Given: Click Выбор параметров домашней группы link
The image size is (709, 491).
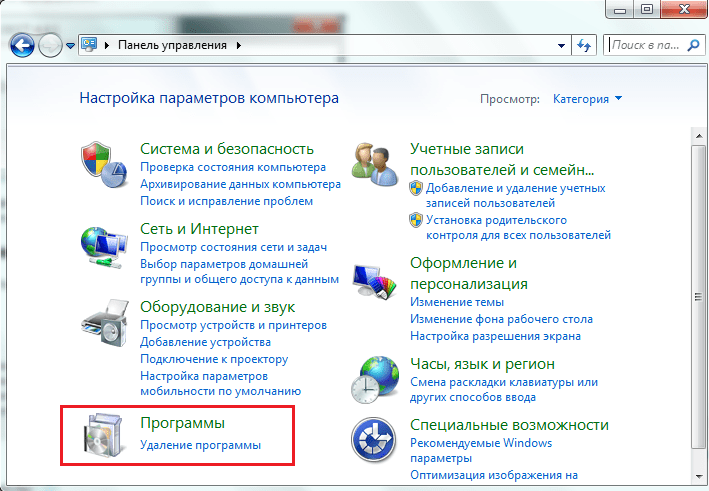Looking at the screenshot, I should [239, 272].
